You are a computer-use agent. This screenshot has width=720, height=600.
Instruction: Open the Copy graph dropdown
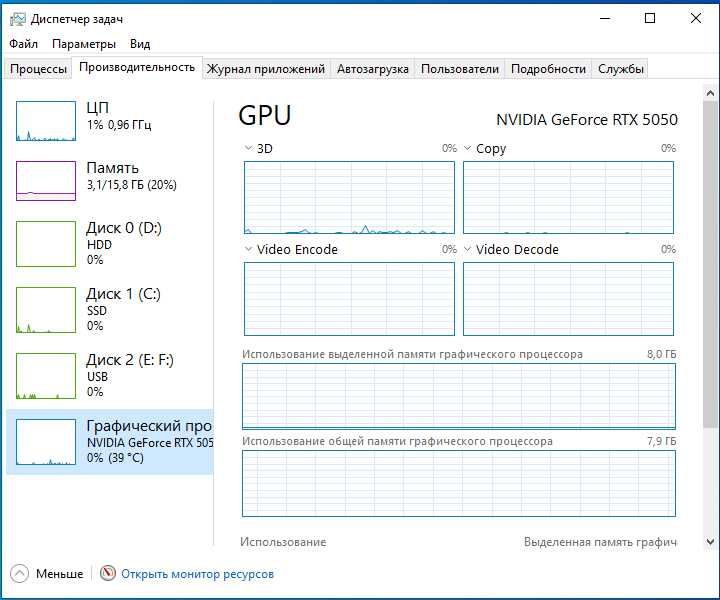coord(468,148)
